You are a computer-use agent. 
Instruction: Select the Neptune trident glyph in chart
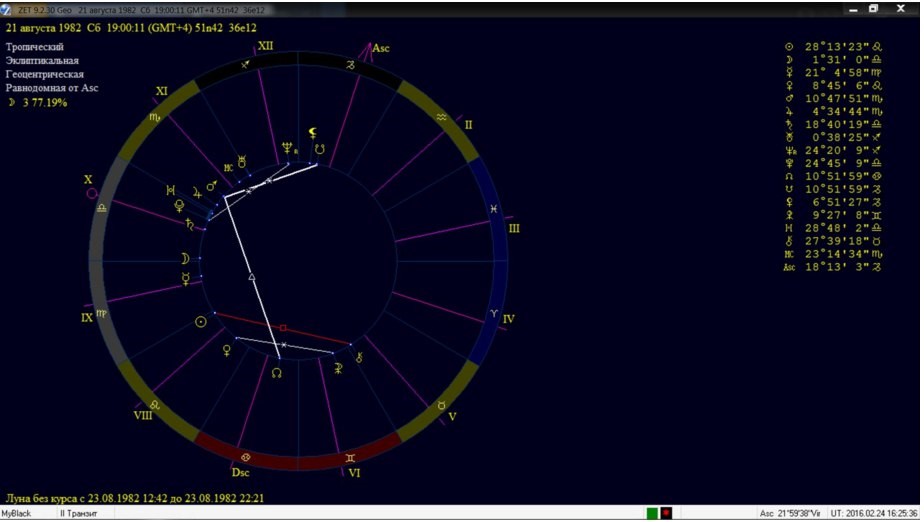[287, 149]
